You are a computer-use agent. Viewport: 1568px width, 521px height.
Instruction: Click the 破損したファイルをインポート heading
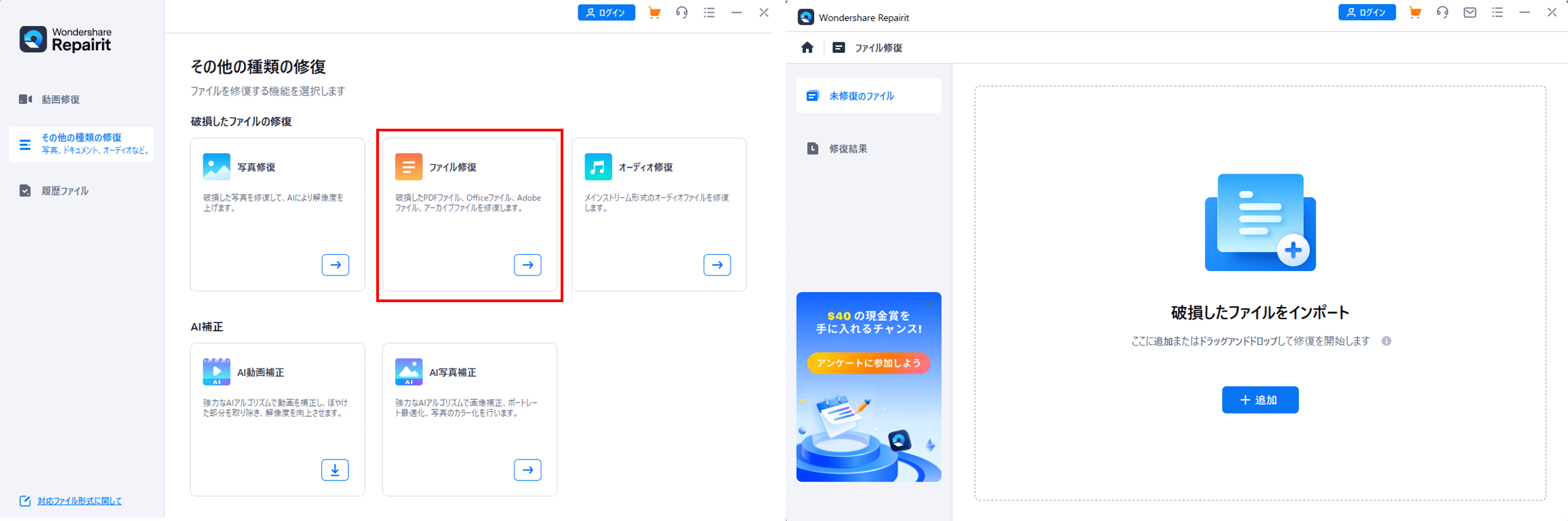click(1260, 312)
